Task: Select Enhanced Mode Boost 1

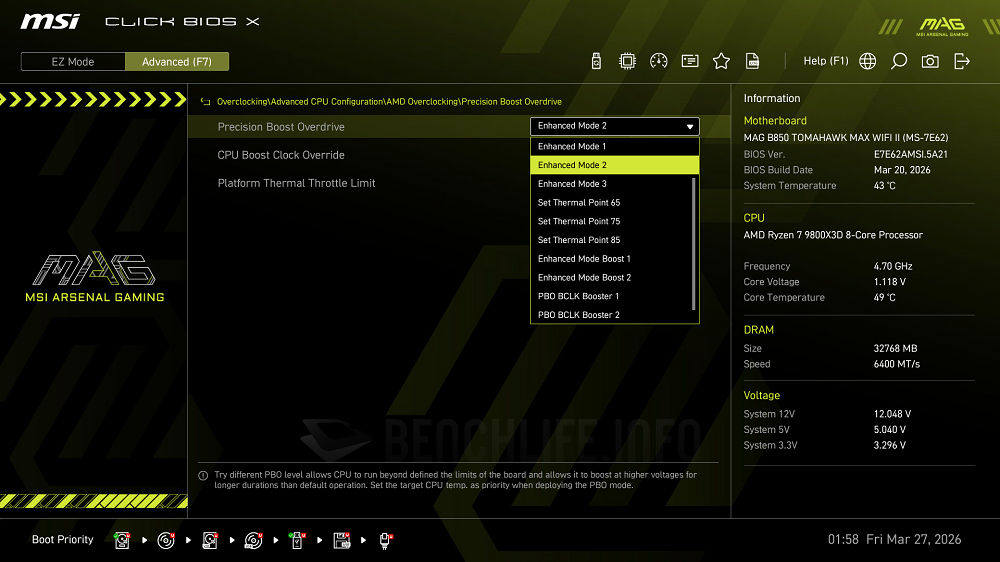Action: pyautogui.click(x=612, y=258)
